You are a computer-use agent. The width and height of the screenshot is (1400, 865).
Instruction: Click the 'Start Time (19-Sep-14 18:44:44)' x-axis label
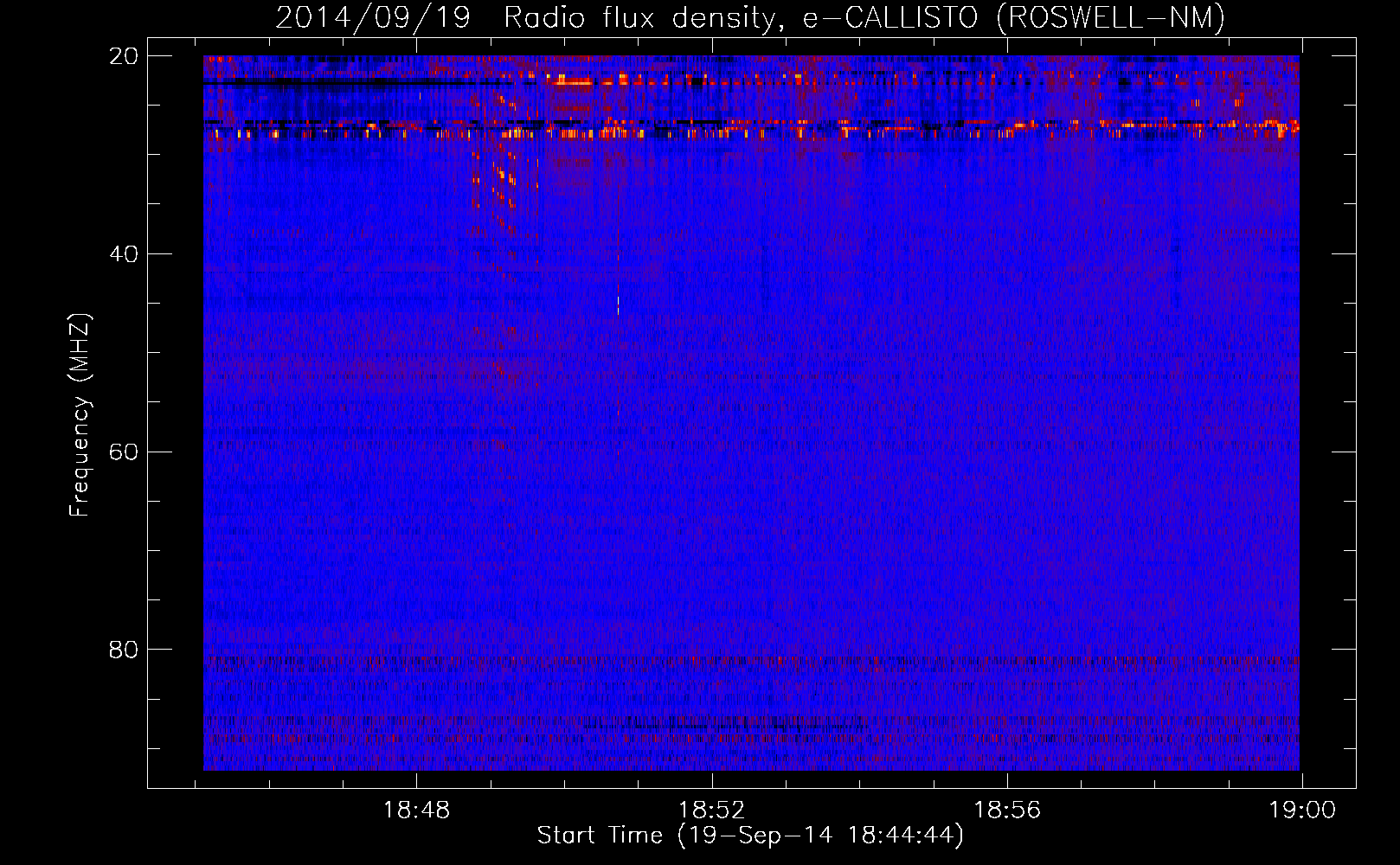[750, 836]
